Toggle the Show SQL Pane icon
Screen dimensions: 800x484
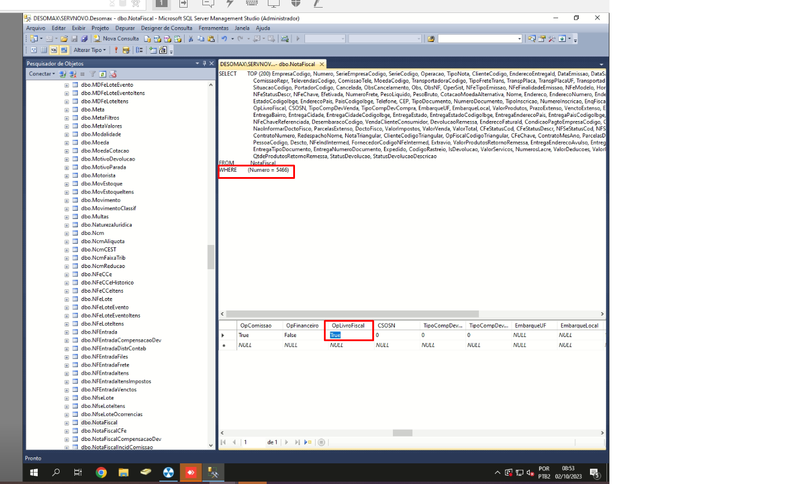point(54,50)
